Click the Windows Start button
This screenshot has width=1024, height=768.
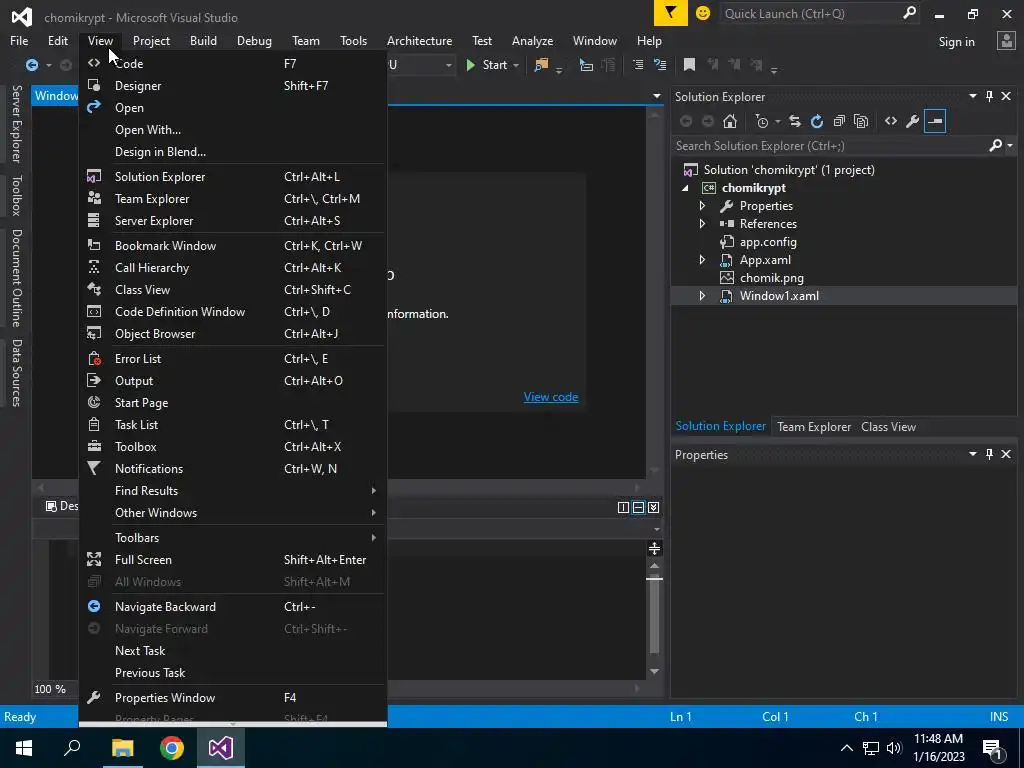click(x=24, y=748)
